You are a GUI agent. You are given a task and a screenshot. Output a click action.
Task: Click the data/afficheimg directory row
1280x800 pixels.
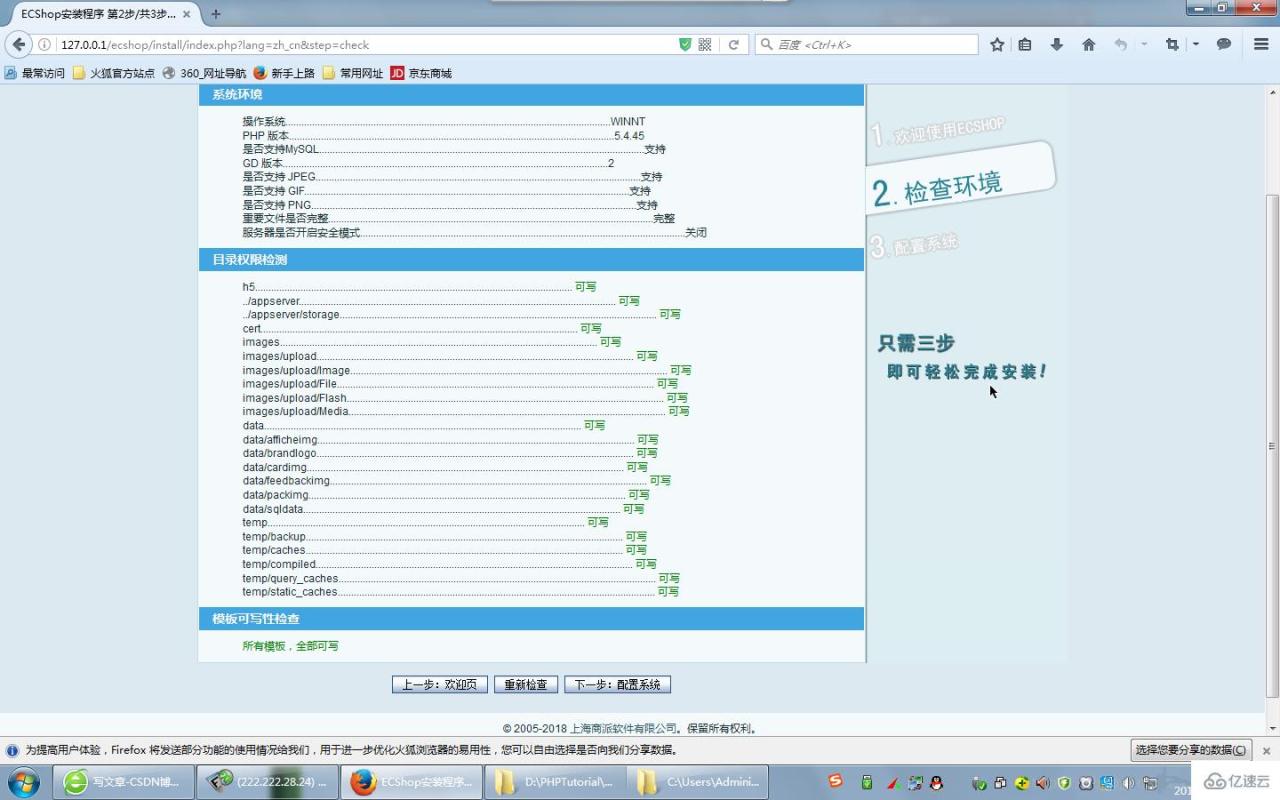point(450,440)
